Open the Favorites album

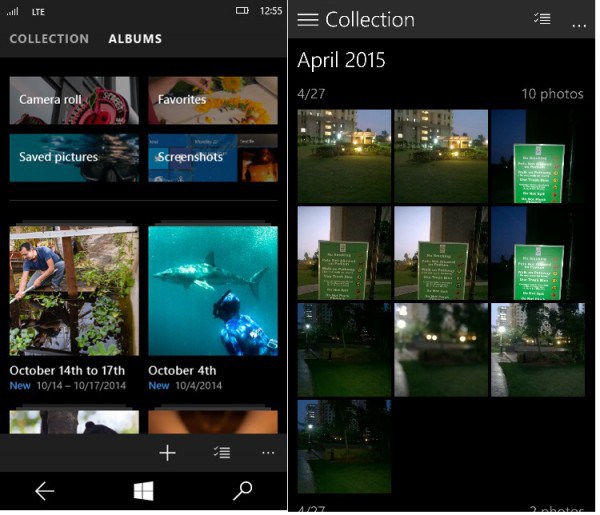pyautogui.click(x=213, y=100)
